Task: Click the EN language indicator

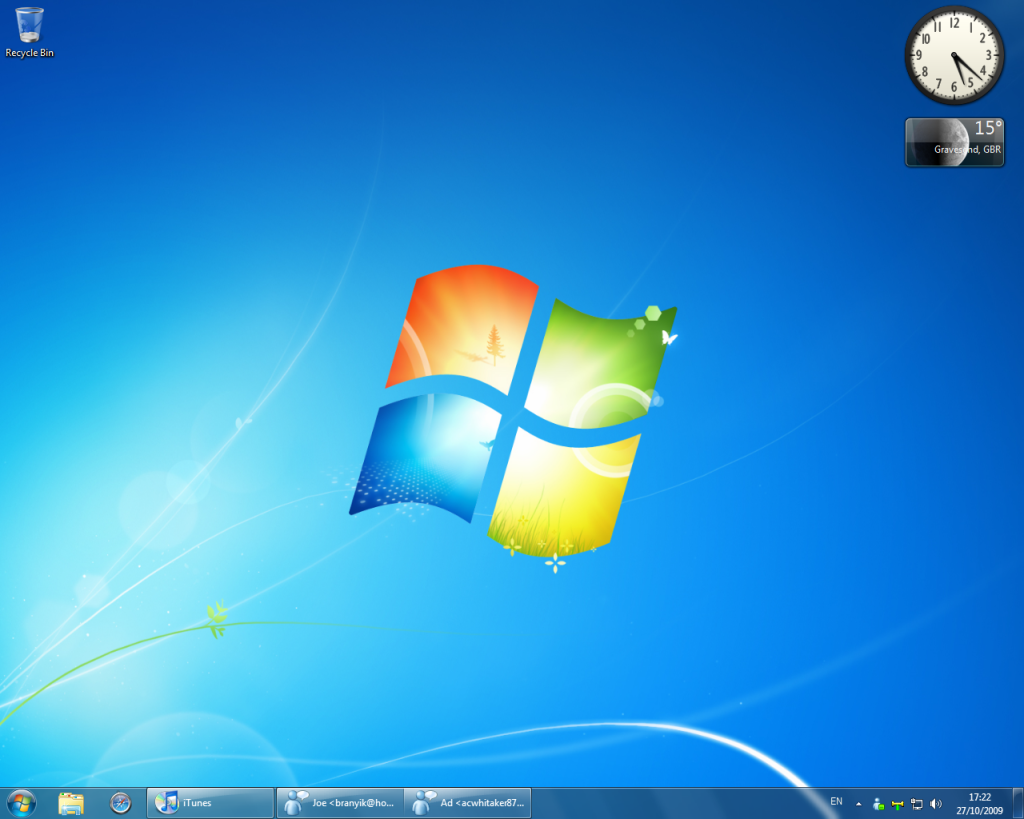Action: (x=836, y=801)
